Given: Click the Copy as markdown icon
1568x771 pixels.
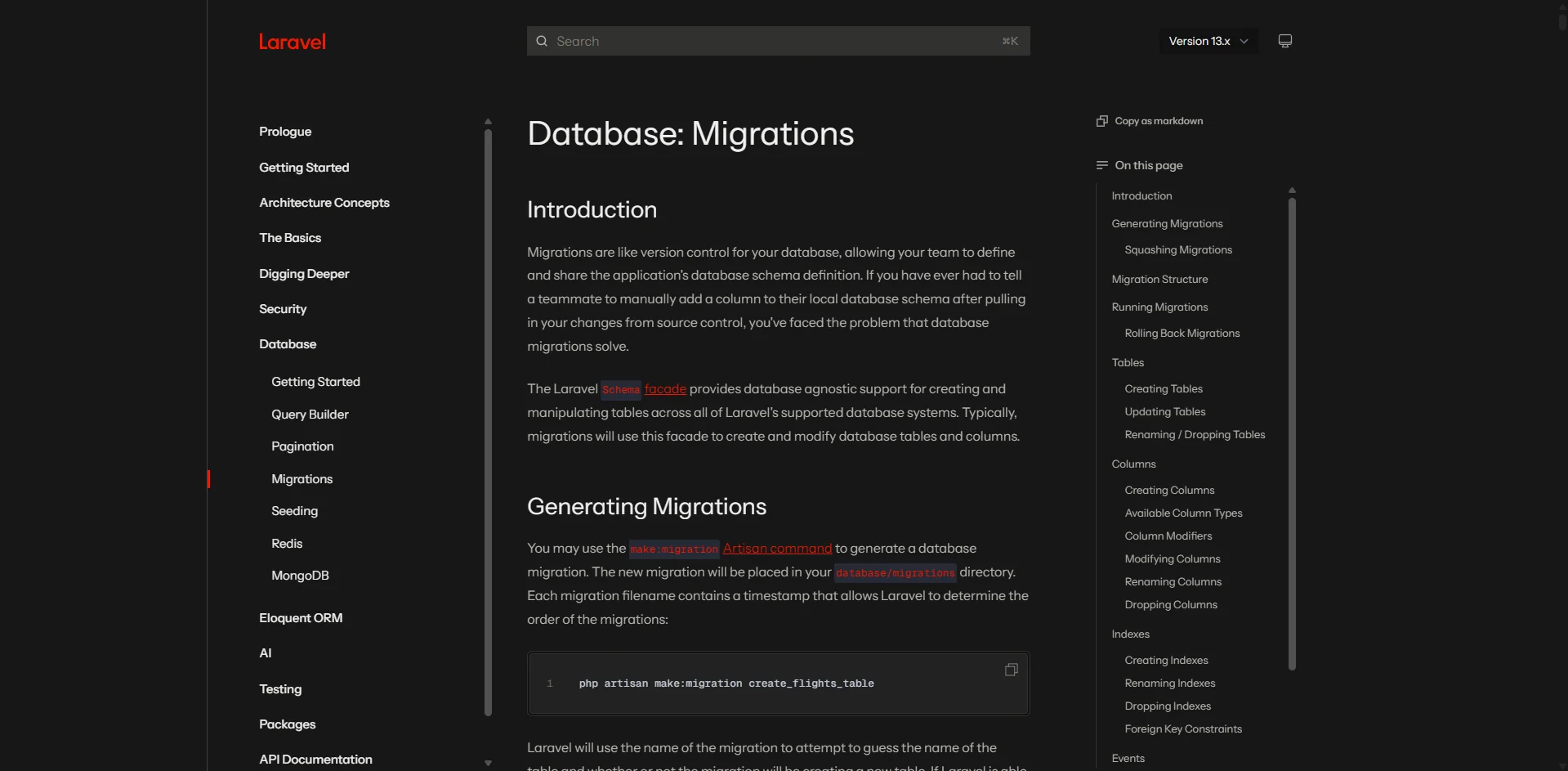Looking at the screenshot, I should tap(1102, 121).
